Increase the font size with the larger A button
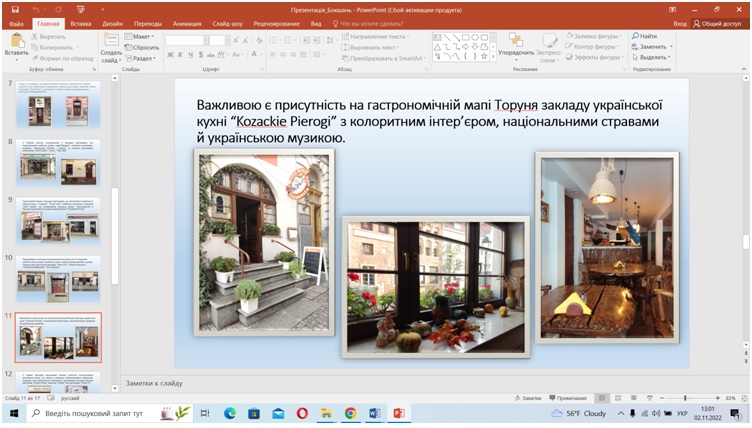 [x=236, y=40]
